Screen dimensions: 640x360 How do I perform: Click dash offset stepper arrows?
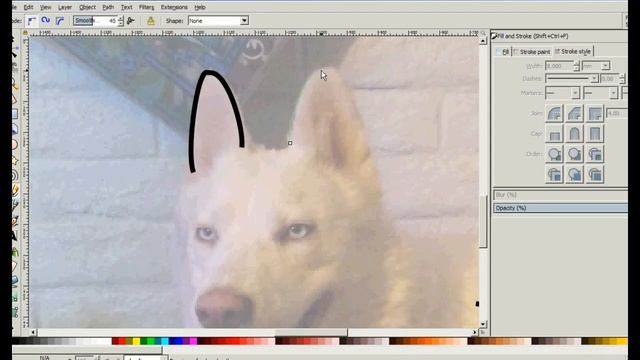[x=622, y=78]
